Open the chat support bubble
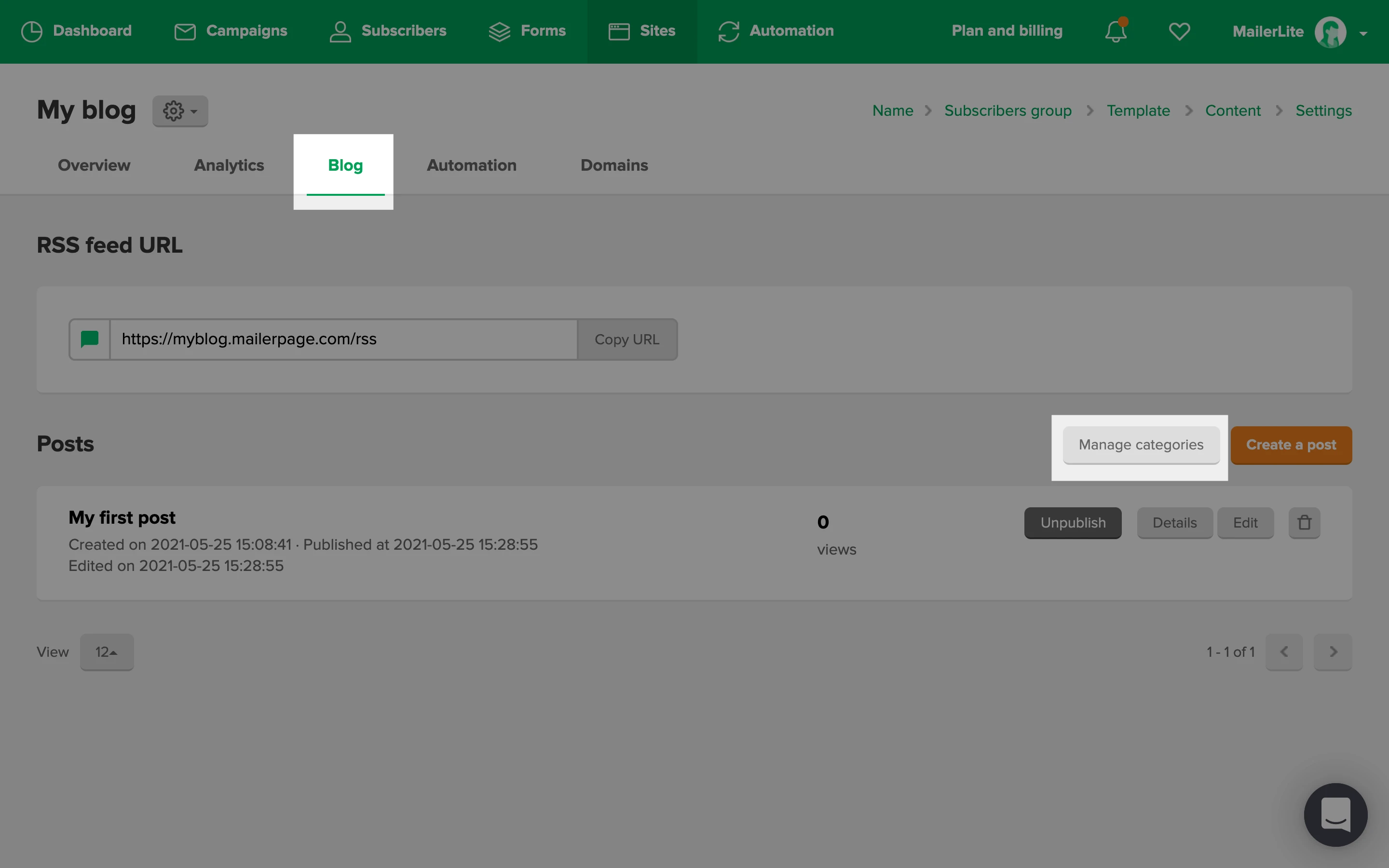The image size is (1389, 868). click(x=1335, y=814)
